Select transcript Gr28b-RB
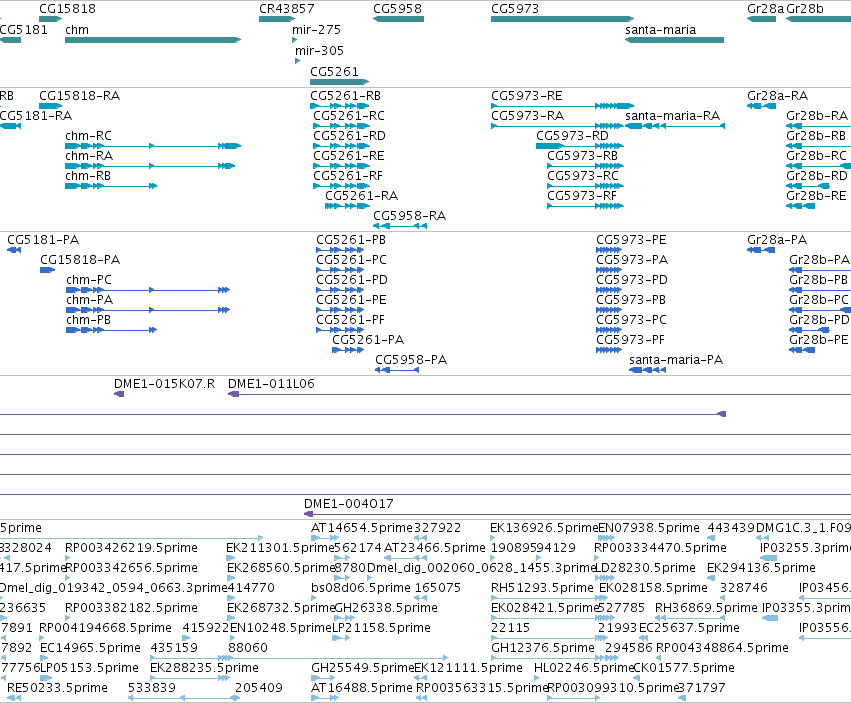The height and width of the screenshot is (703, 851). point(818,145)
